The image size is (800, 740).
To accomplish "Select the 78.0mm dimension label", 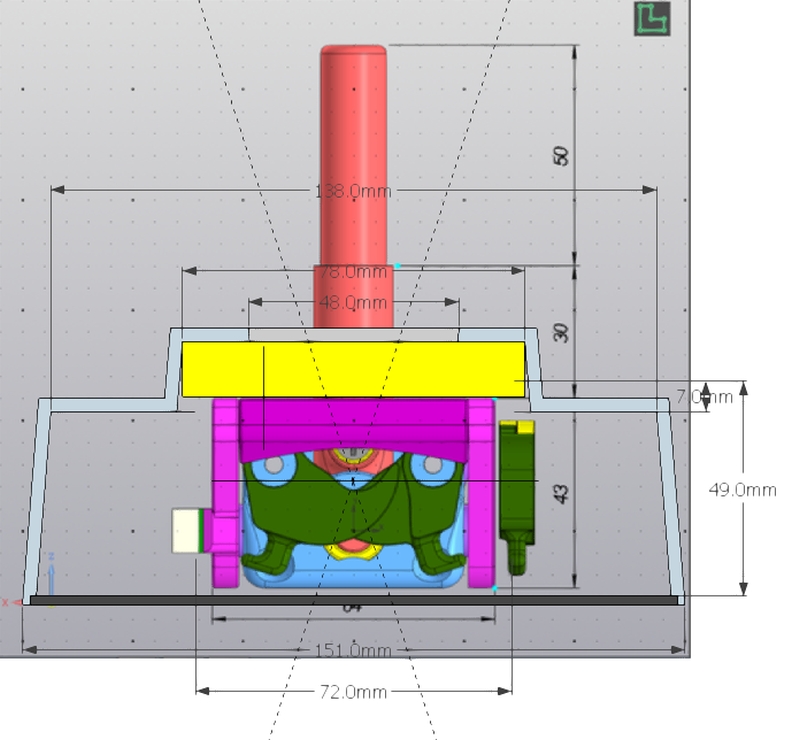I will [353, 272].
